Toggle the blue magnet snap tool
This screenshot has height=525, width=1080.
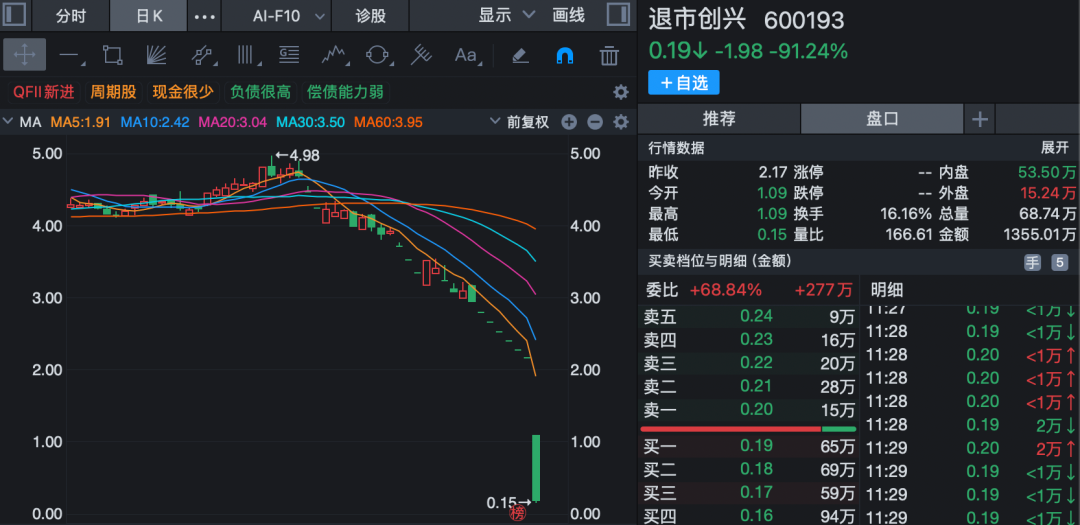[x=565, y=55]
